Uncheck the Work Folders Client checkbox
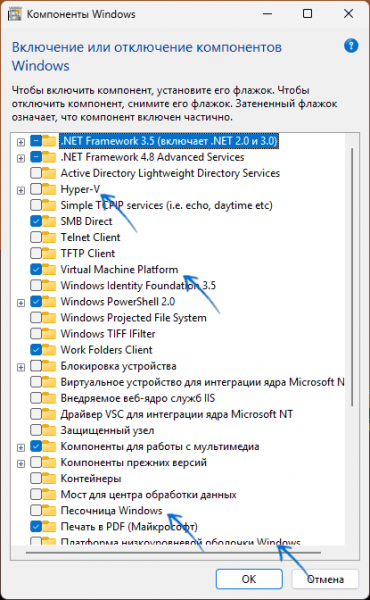 36,350
